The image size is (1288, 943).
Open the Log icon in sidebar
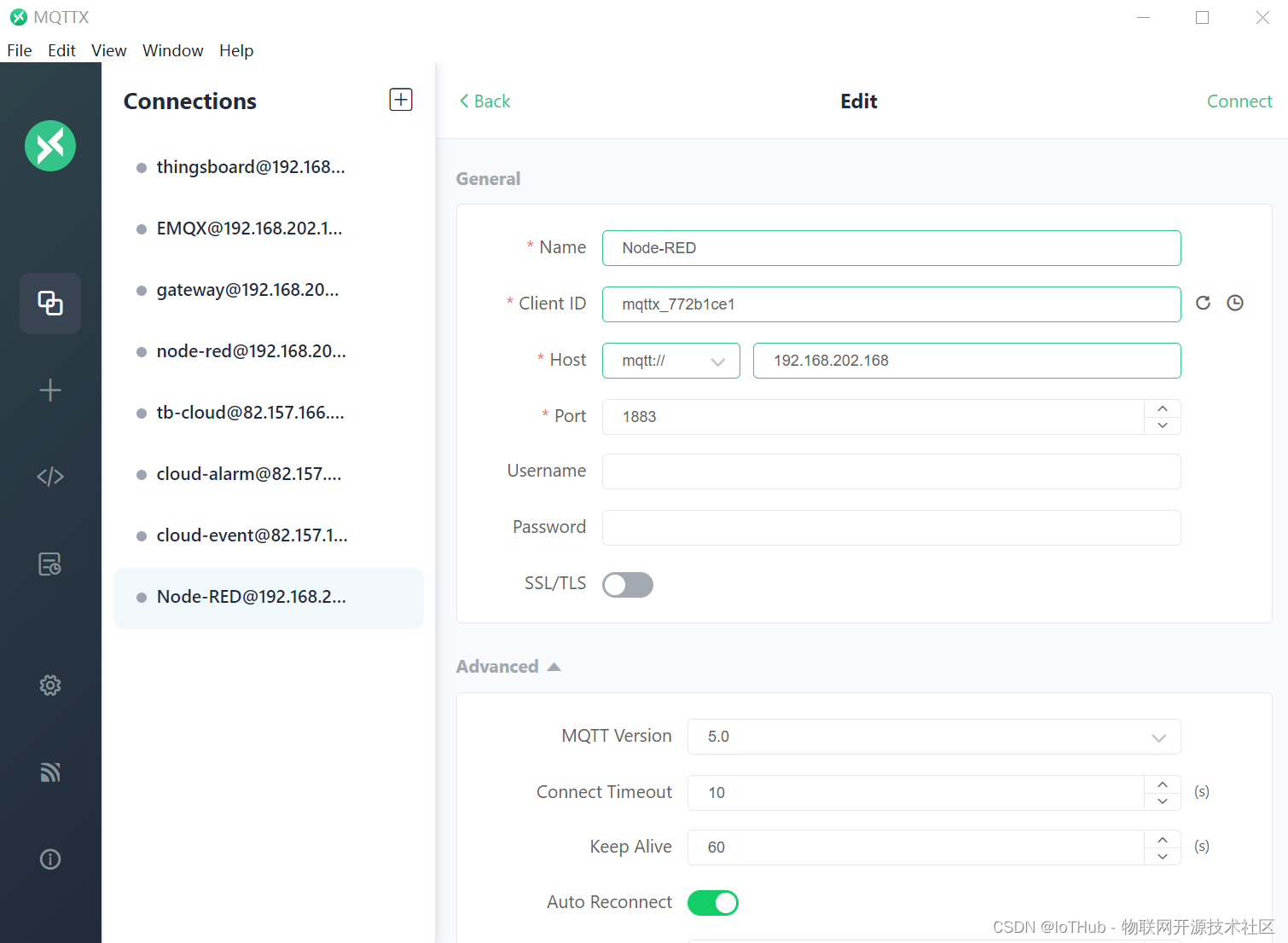(x=50, y=564)
